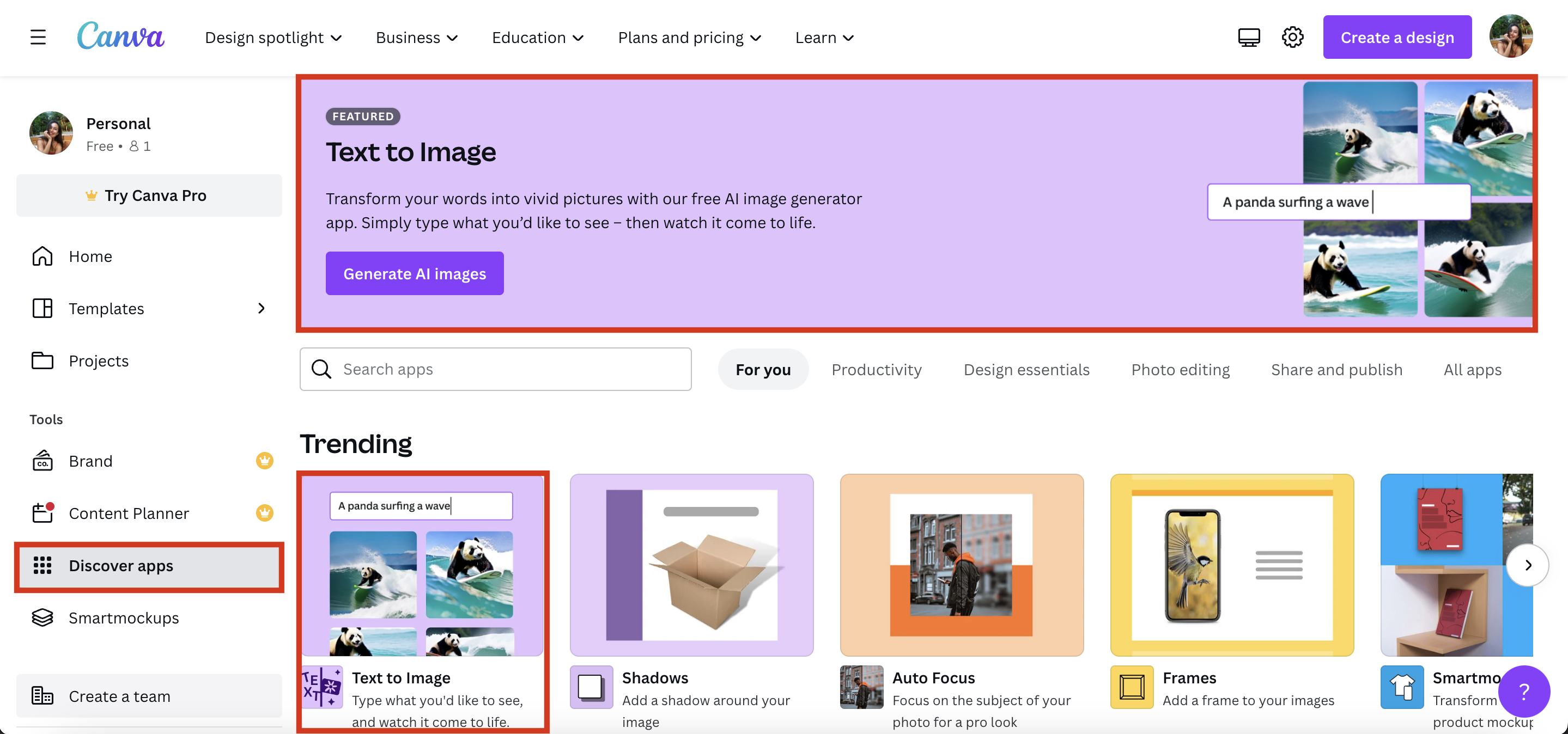
Task: Click the Search apps input field
Action: point(495,369)
